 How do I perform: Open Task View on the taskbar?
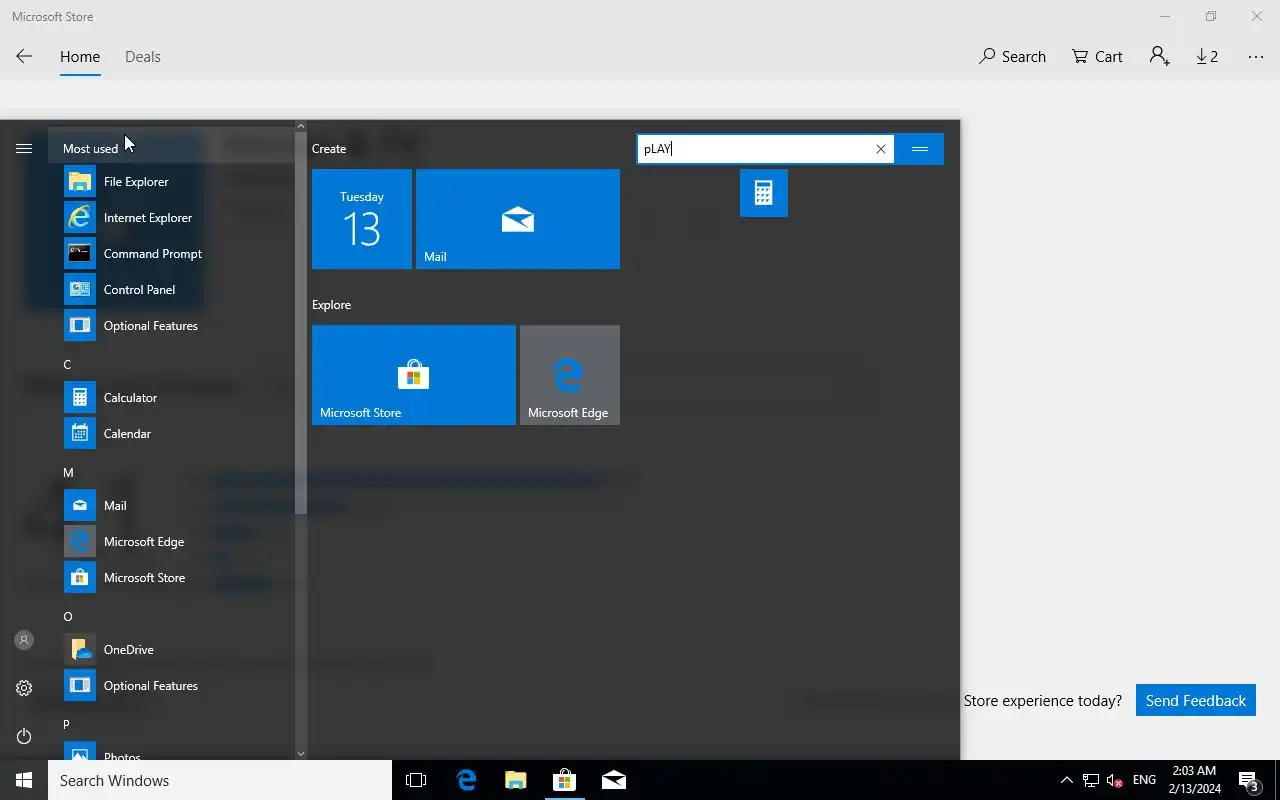(416, 780)
